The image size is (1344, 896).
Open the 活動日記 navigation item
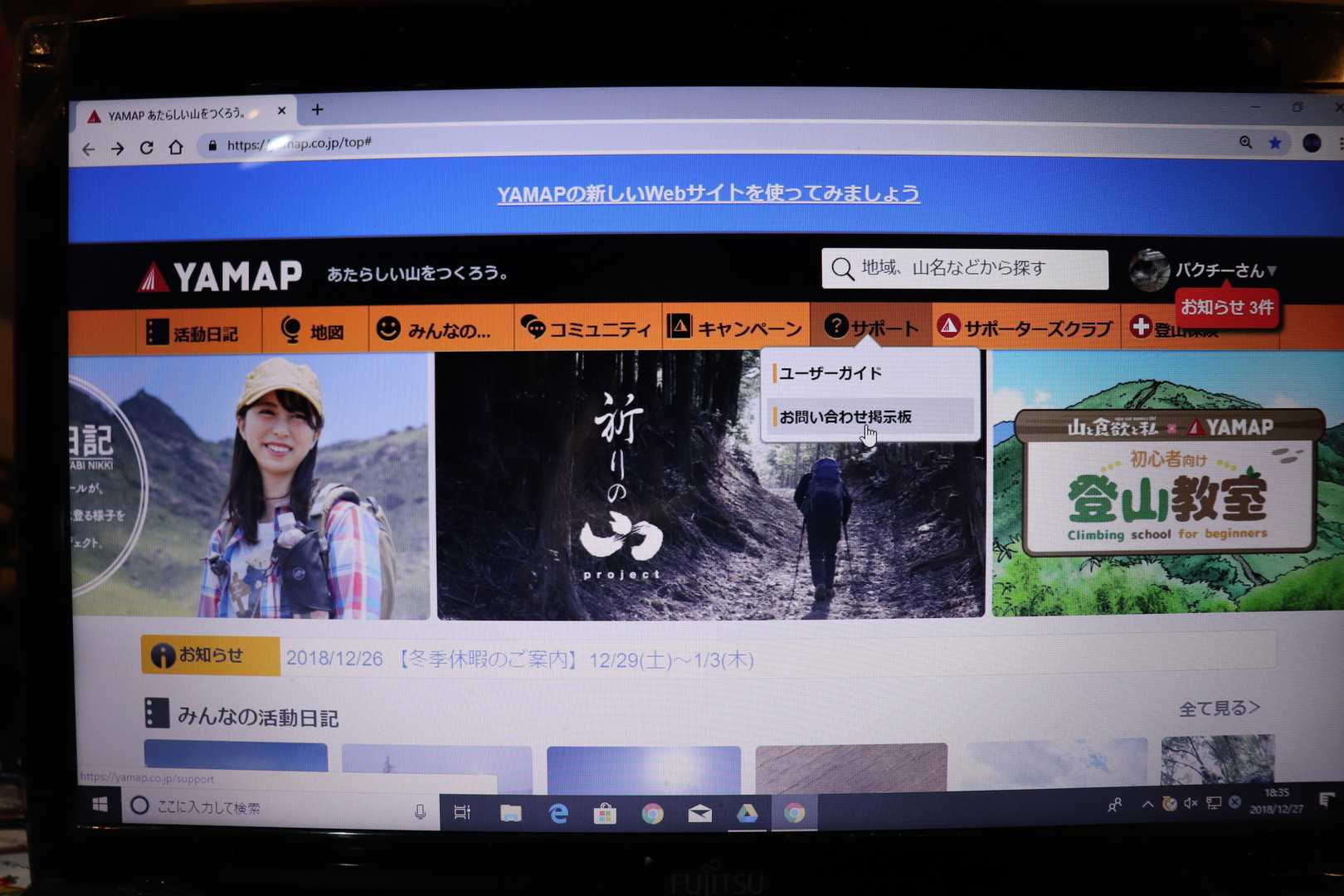pyautogui.click(x=193, y=332)
